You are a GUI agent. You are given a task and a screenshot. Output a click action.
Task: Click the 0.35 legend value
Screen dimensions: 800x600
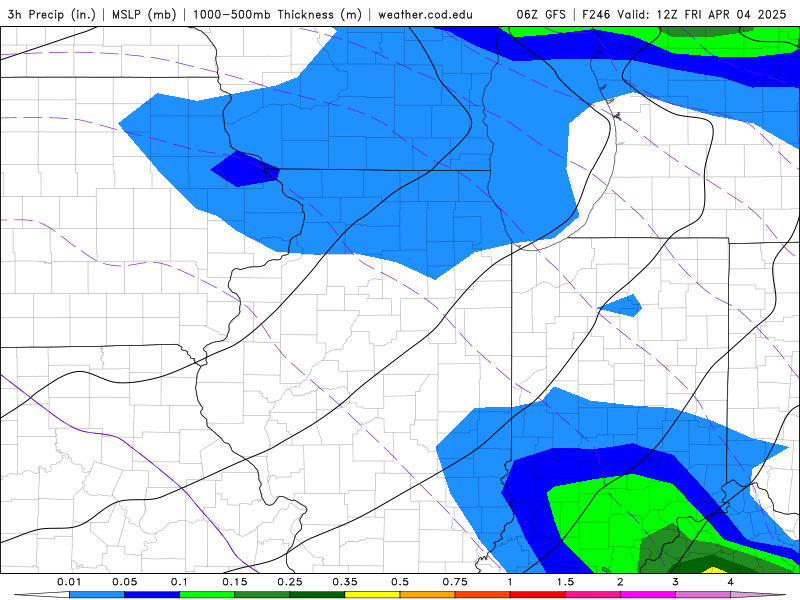[x=345, y=582]
